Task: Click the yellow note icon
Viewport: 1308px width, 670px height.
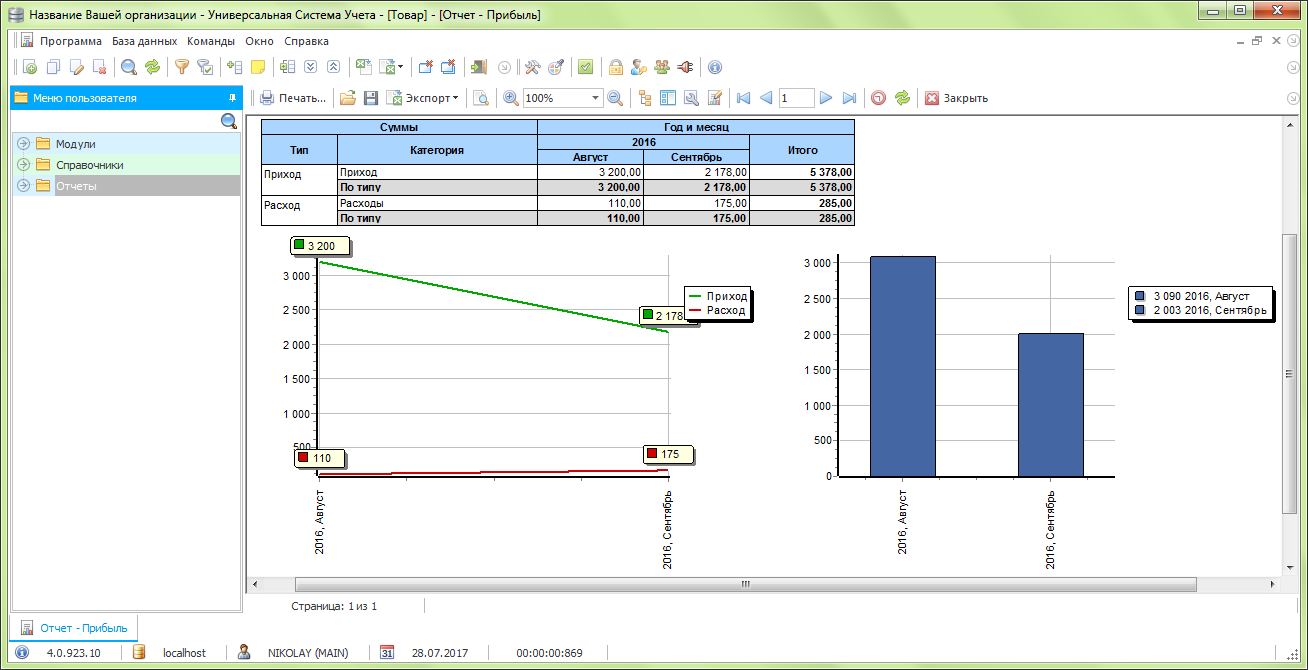Action: pos(257,67)
